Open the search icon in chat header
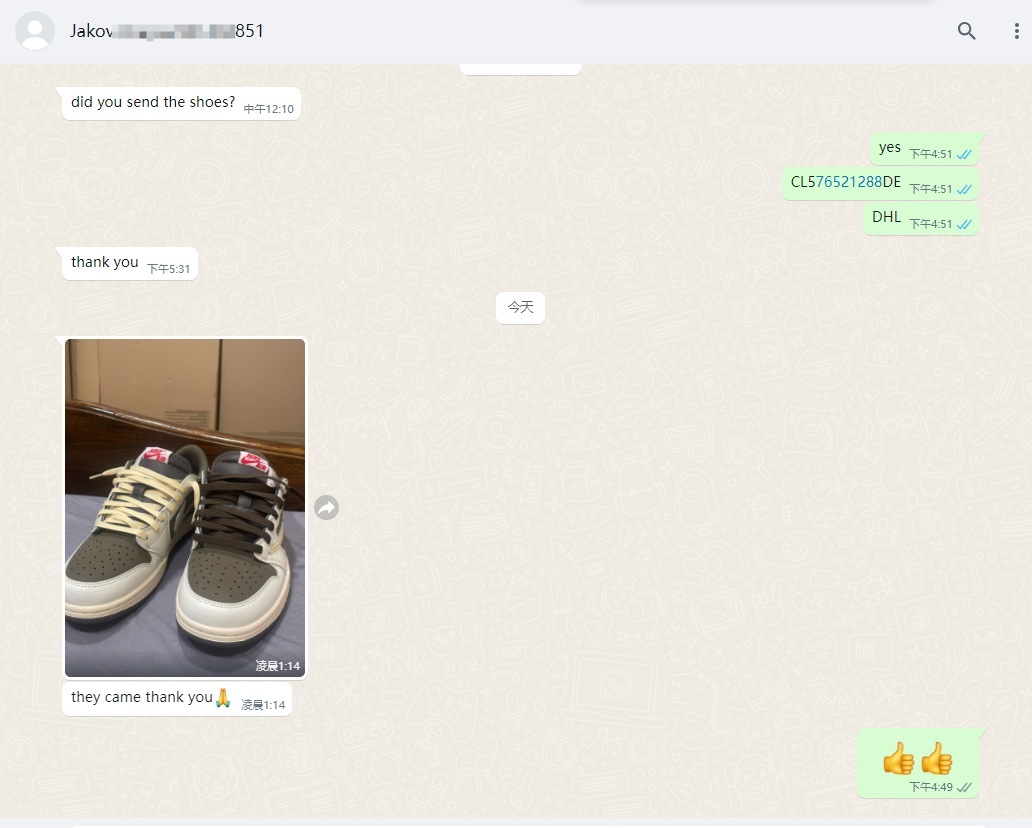 pyautogui.click(x=966, y=31)
